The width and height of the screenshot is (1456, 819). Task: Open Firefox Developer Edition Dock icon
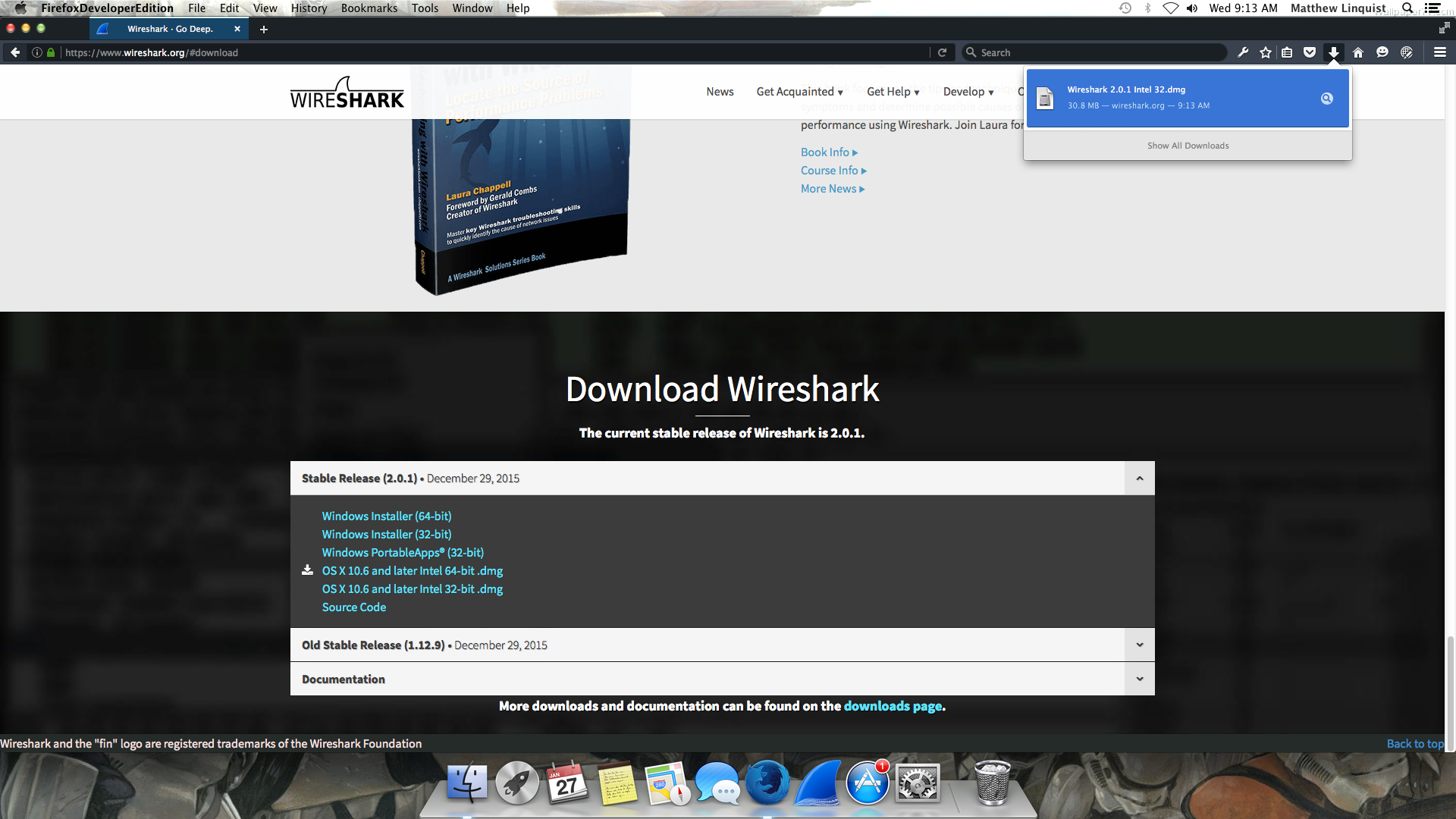(x=767, y=783)
